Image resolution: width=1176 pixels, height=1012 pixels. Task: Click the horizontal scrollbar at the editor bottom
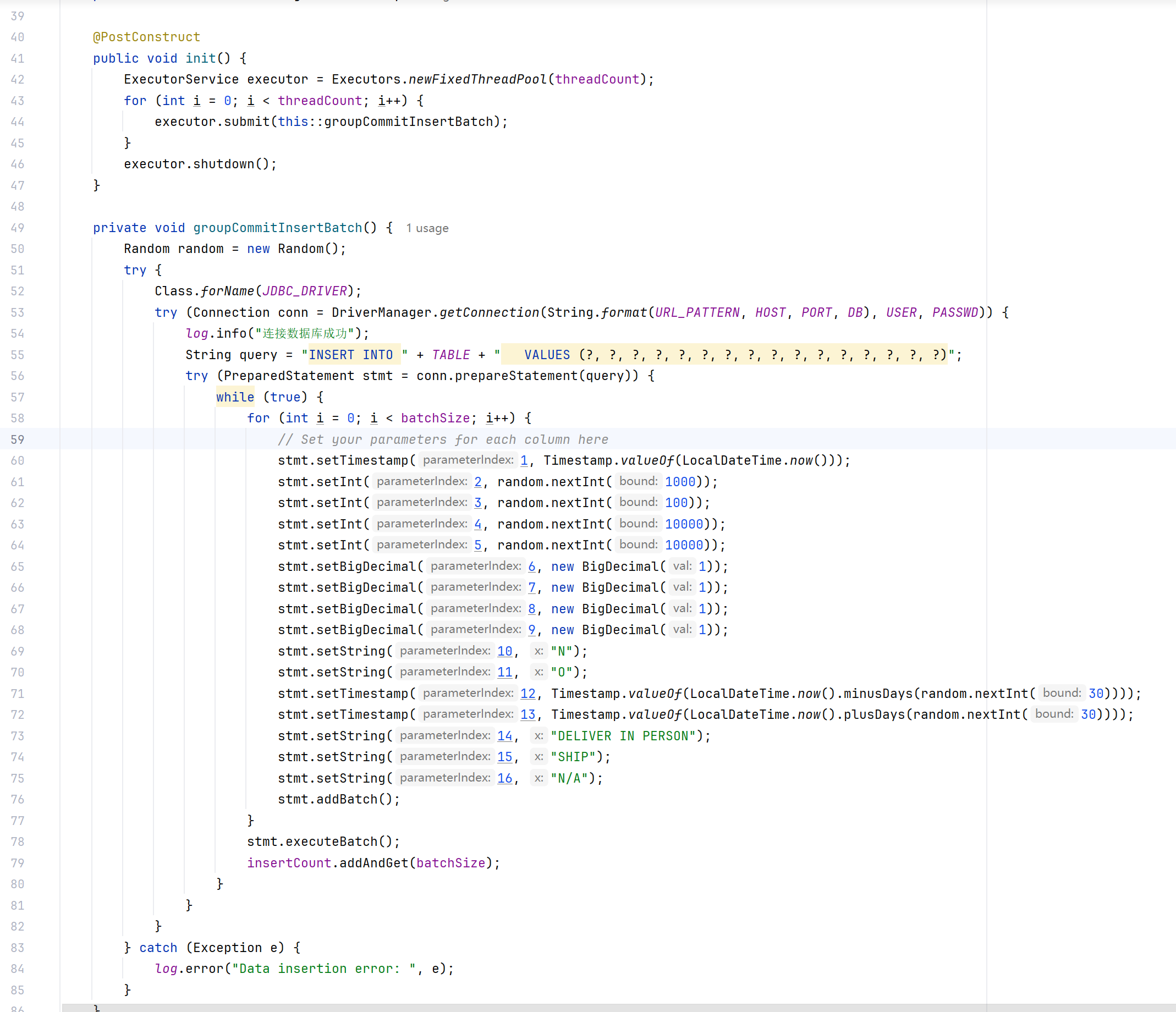619,1008
